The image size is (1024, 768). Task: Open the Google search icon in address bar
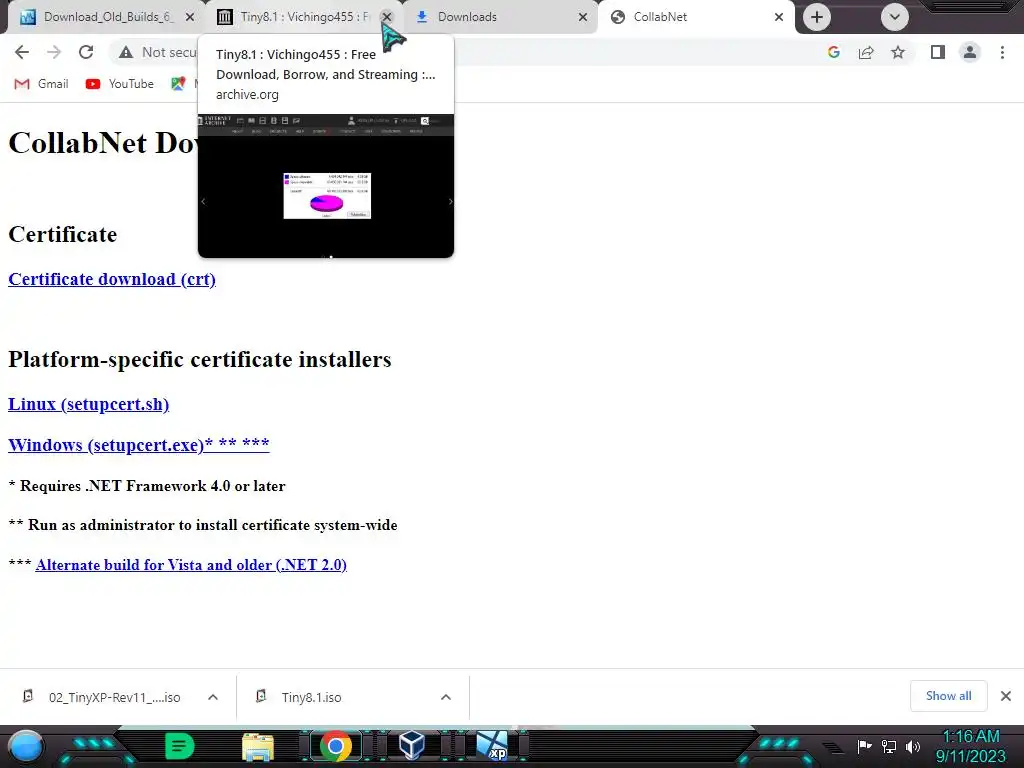point(833,52)
